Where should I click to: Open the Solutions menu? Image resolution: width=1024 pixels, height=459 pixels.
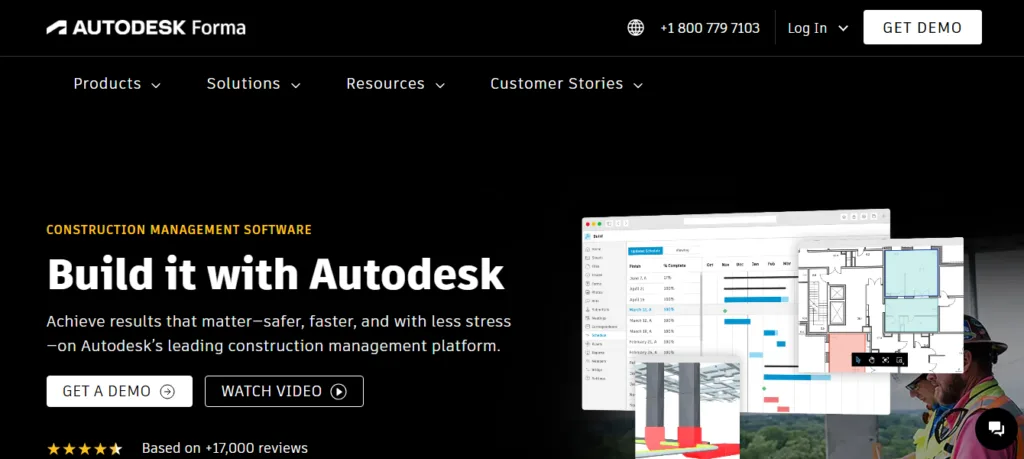253,84
